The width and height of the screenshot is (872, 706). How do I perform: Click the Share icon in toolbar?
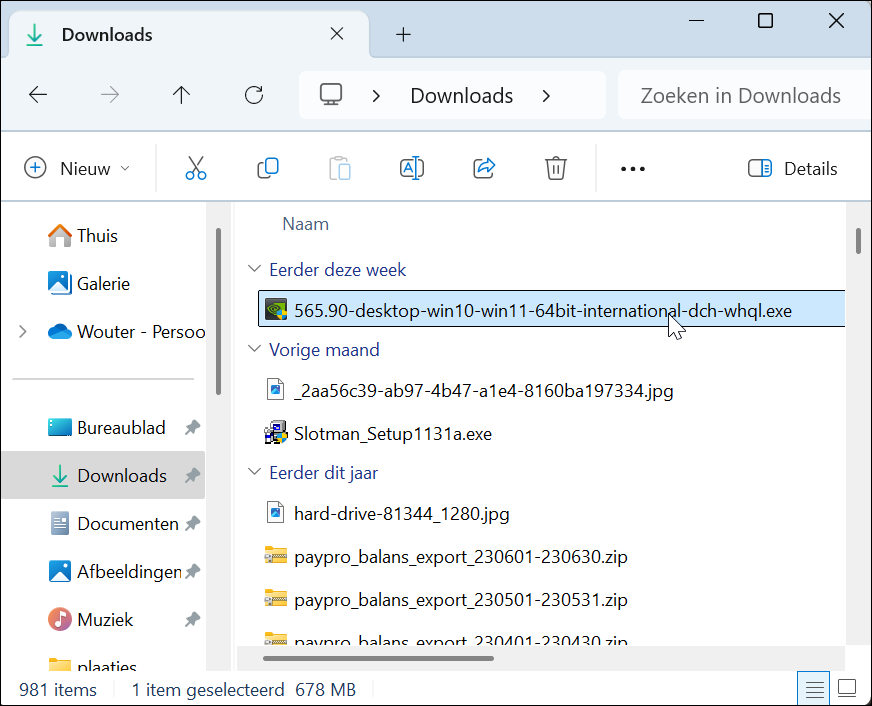coord(484,168)
